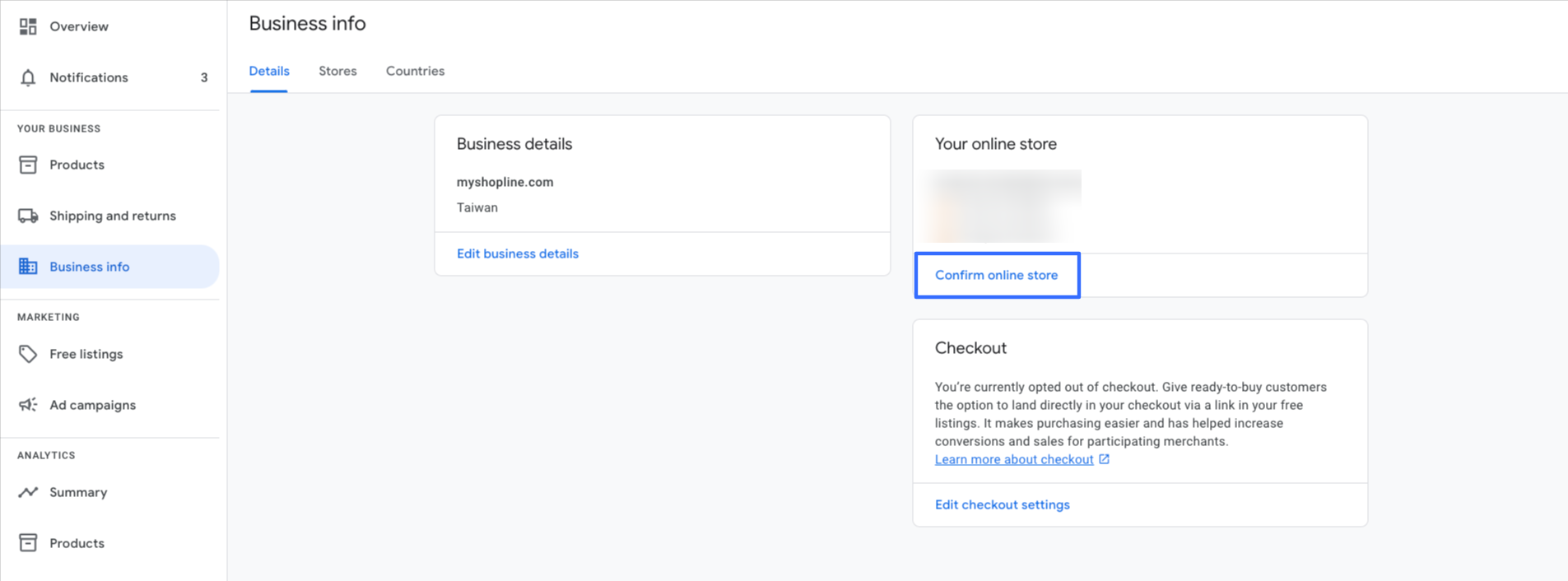Click the notifications count badge 3
Image resolution: width=1568 pixels, height=581 pixels.
coord(204,77)
